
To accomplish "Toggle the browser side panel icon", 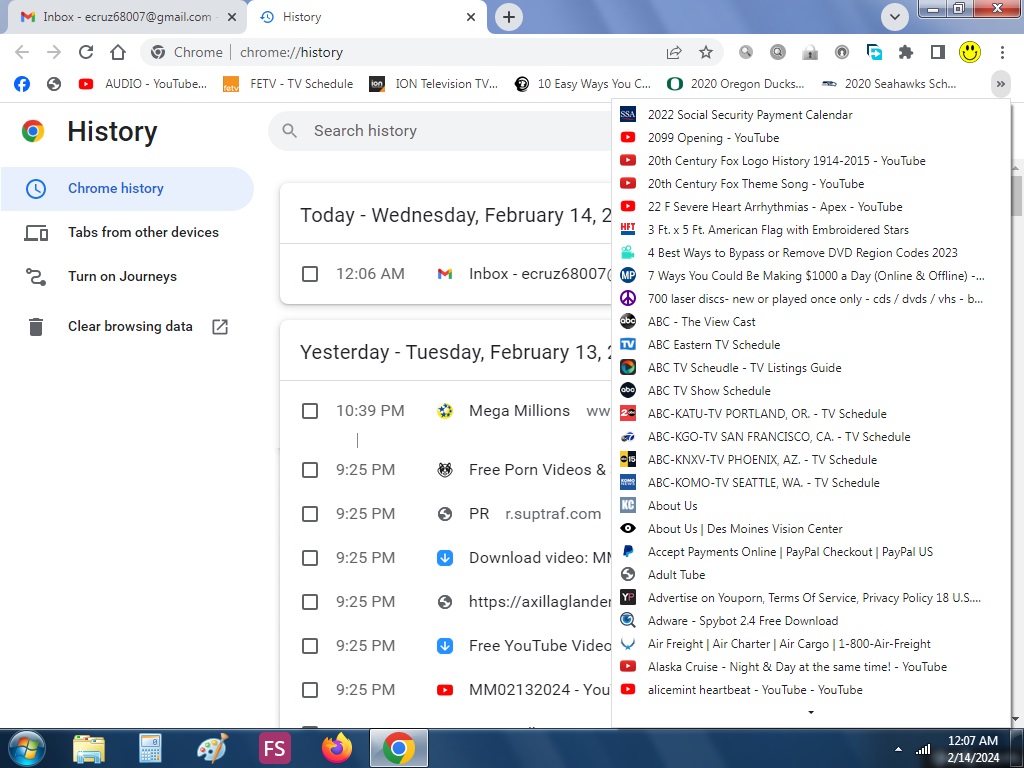I will pos(938,52).
